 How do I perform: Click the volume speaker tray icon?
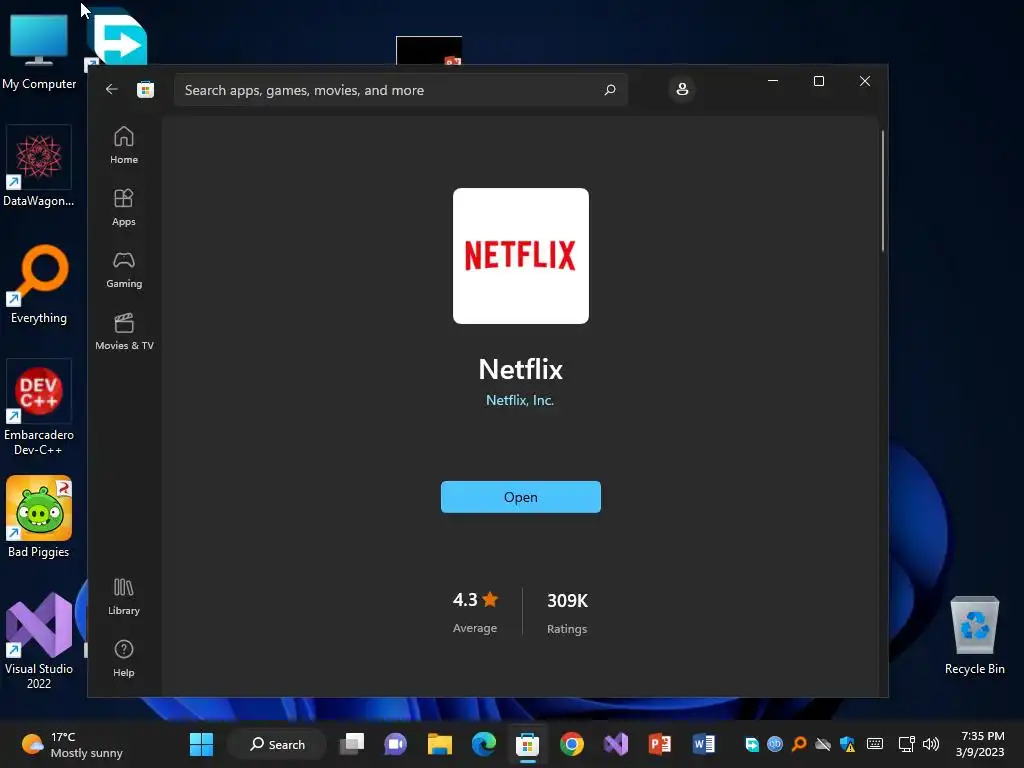931,744
